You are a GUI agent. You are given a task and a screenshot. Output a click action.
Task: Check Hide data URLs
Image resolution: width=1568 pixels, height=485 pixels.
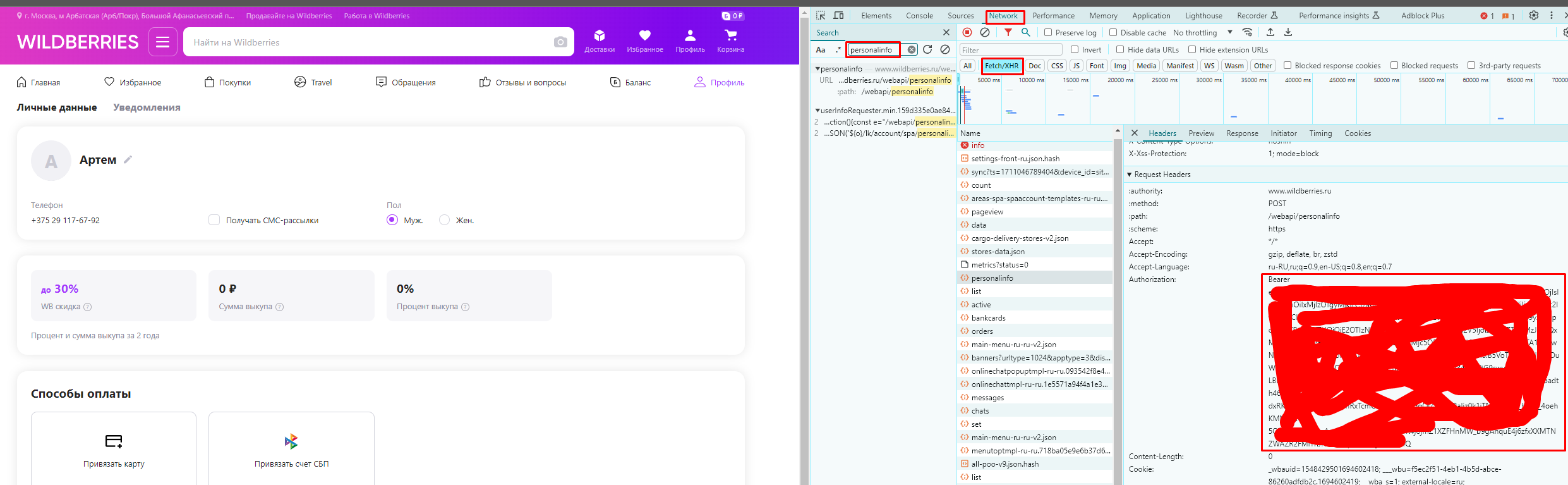1120,49
